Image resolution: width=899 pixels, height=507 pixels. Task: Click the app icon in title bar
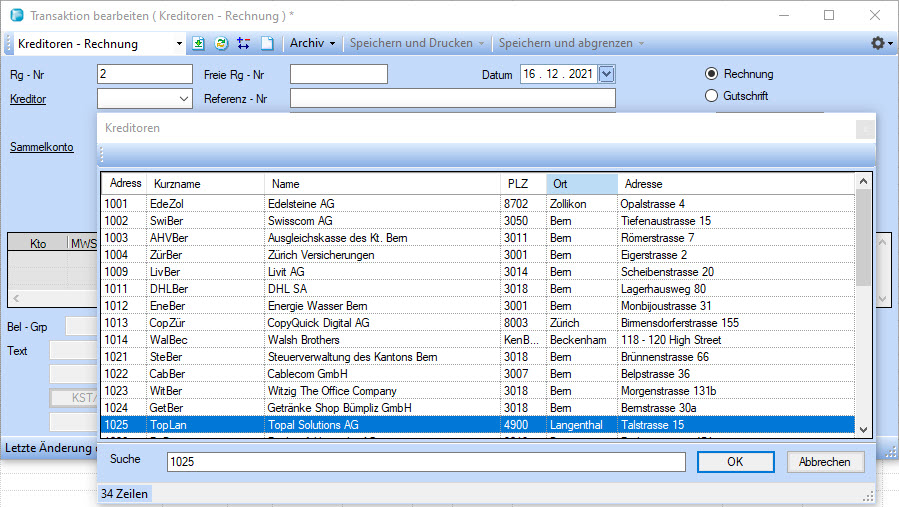coord(15,15)
